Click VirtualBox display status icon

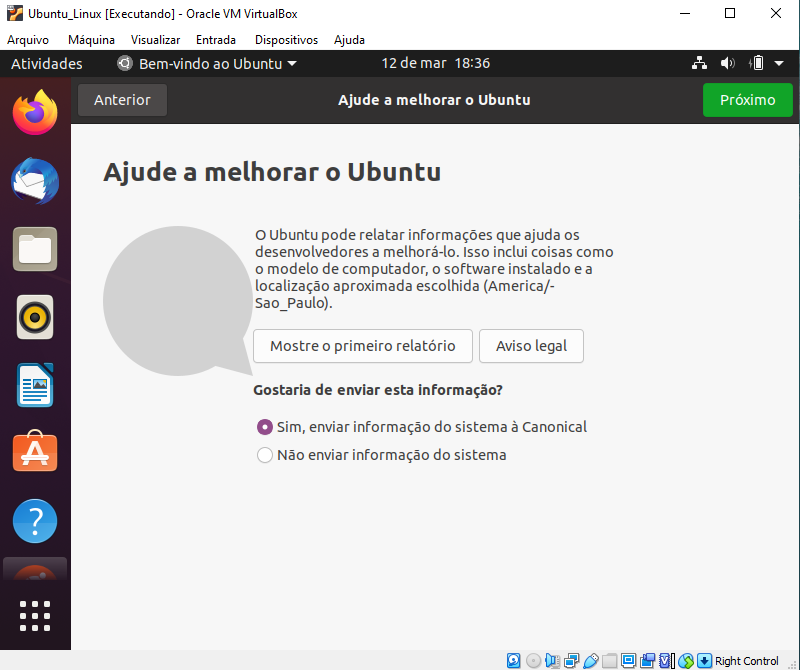(x=629, y=661)
